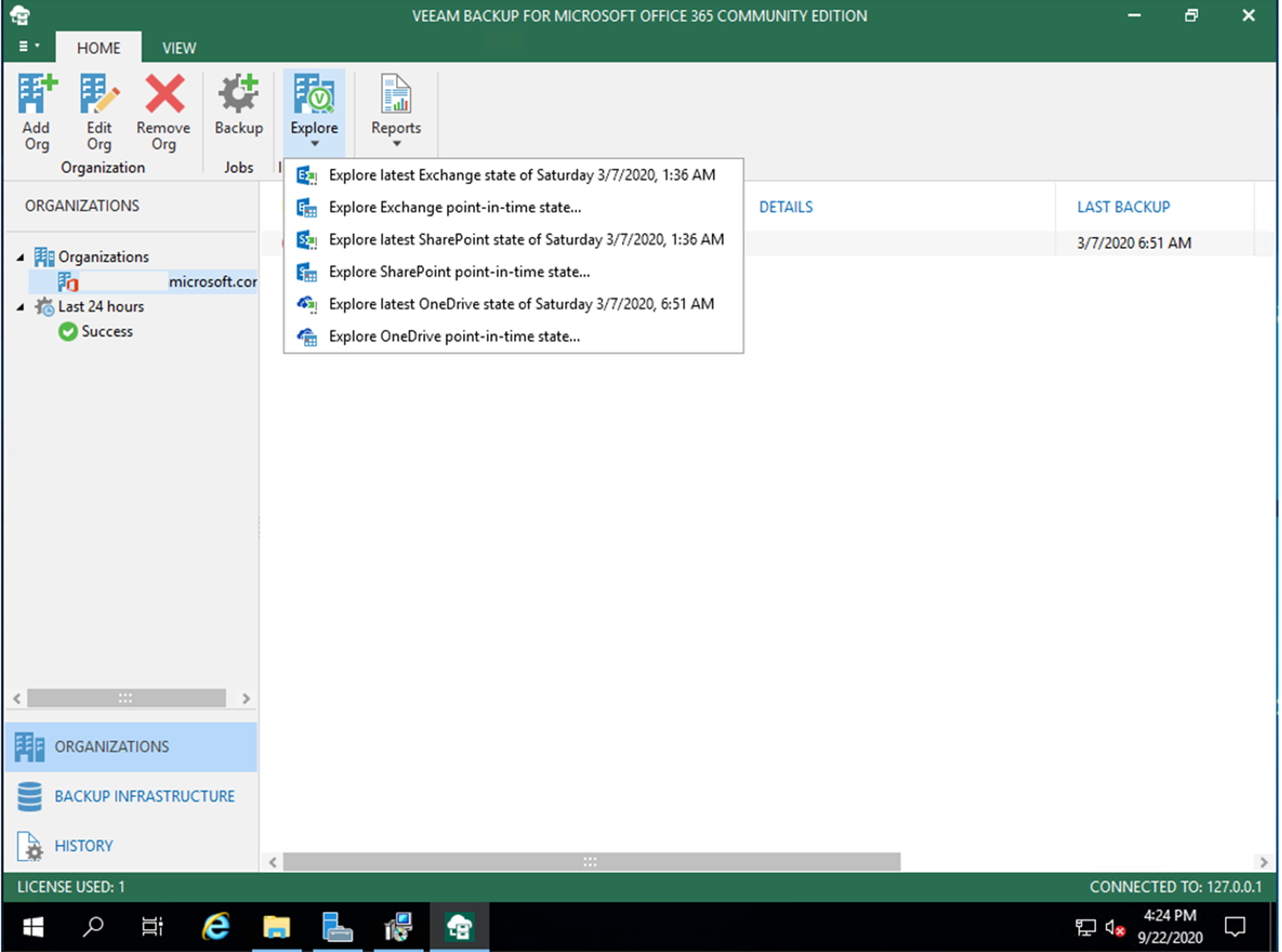Open Internet Explorer from the taskbar

216,927
